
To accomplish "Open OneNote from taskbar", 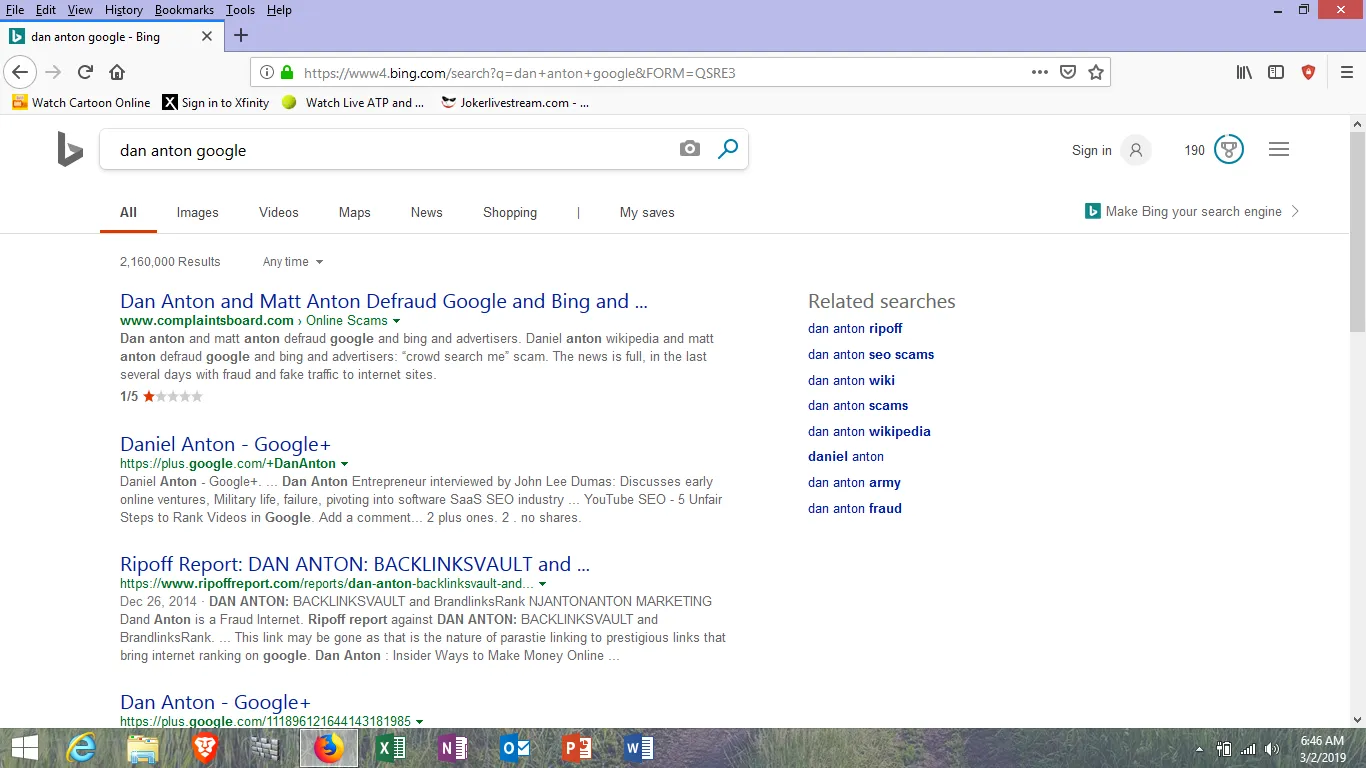I will point(453,748).
